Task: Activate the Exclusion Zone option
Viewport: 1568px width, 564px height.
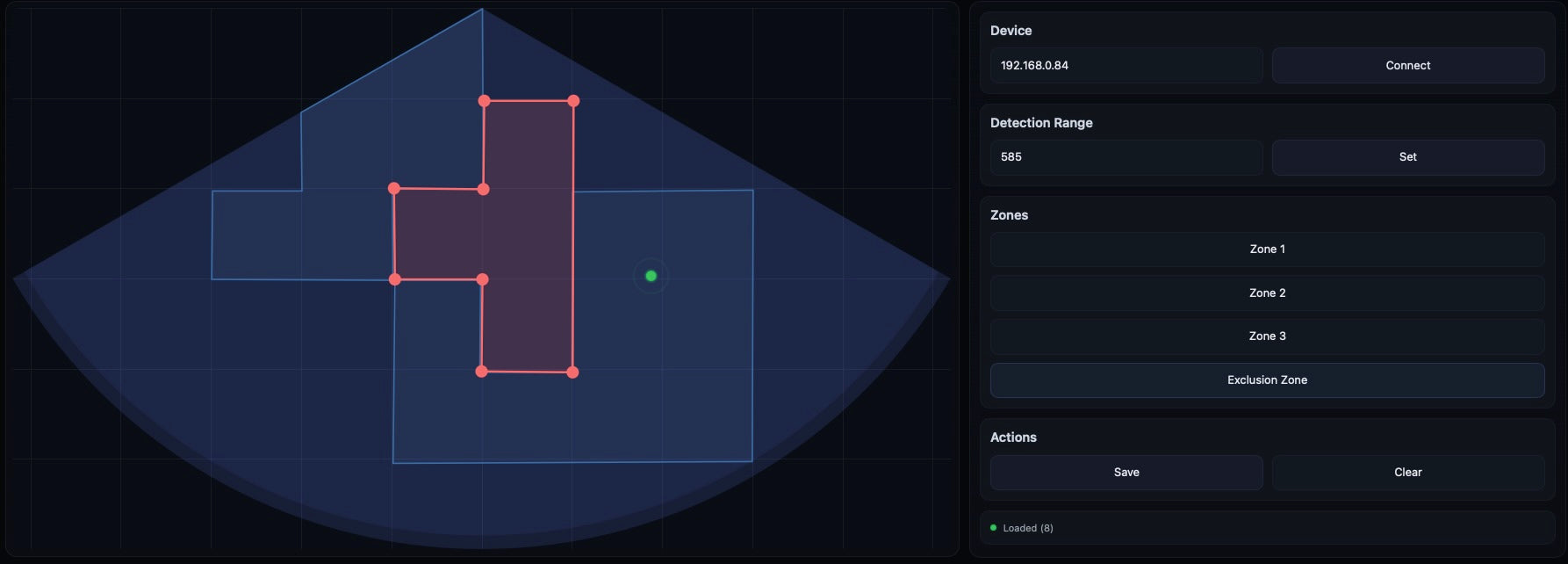Action: pos(1267,380)
